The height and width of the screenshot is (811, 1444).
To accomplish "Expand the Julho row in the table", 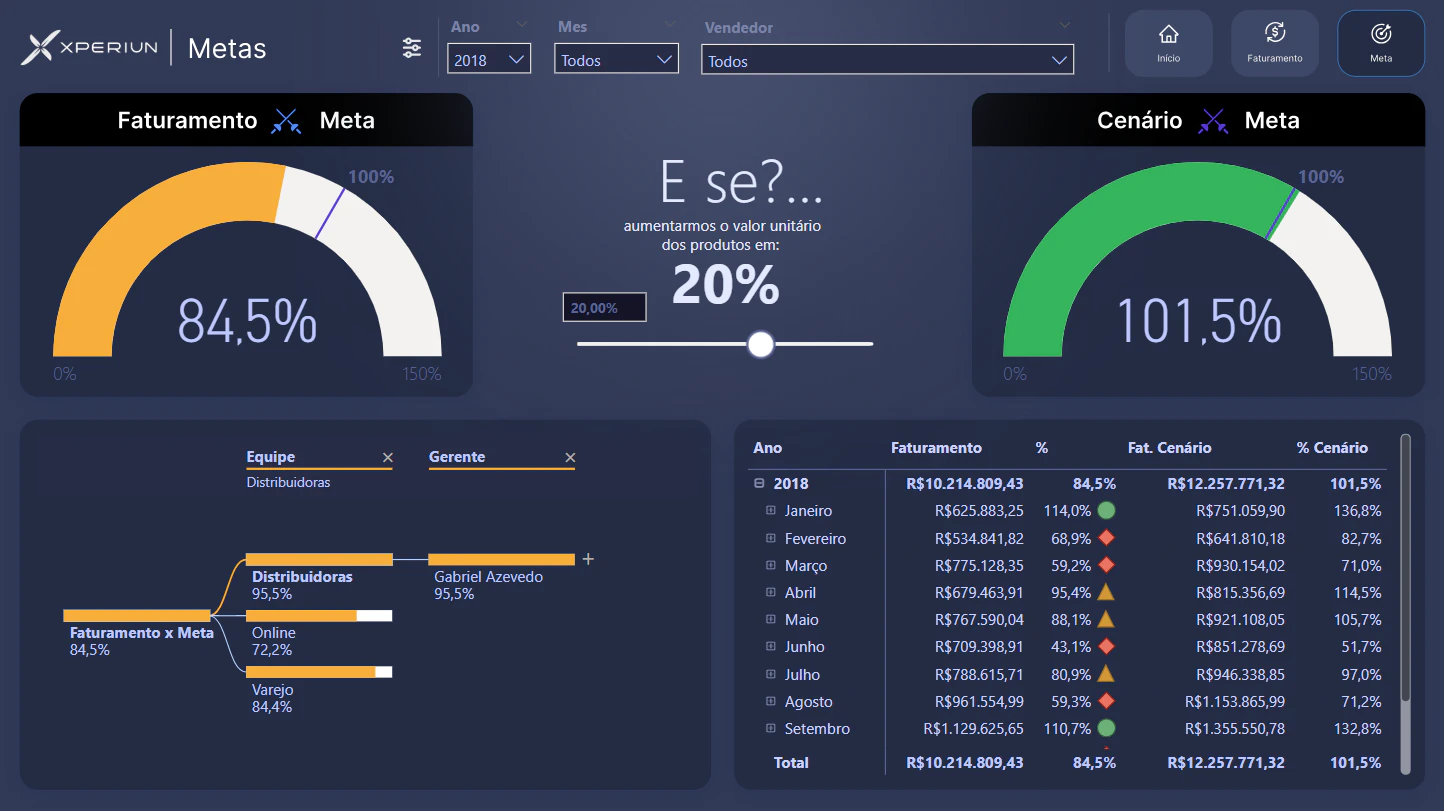I will click(770, 674).
